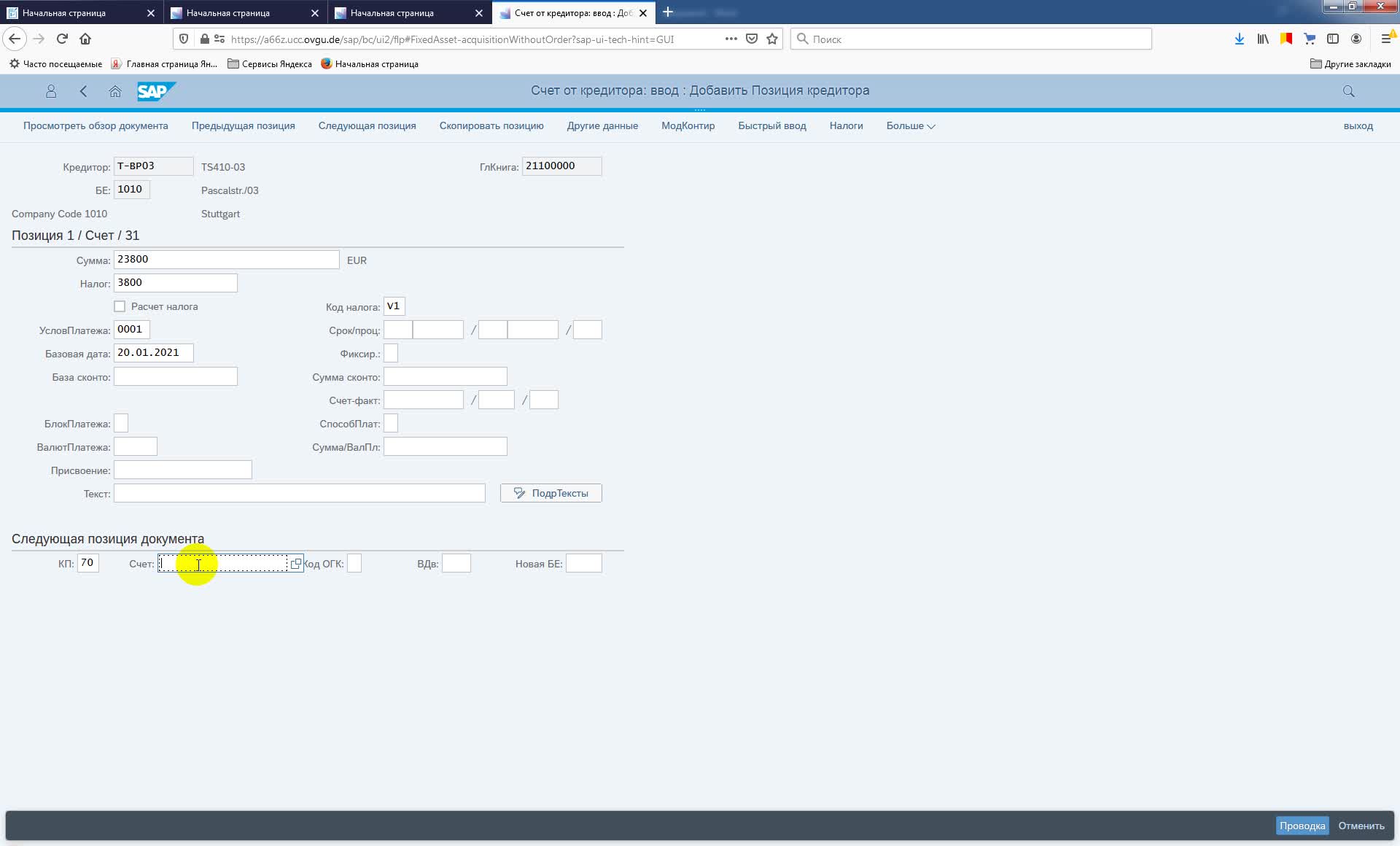
Task: Click the red-yellow flag extension icon
Action: point(1286,39)
